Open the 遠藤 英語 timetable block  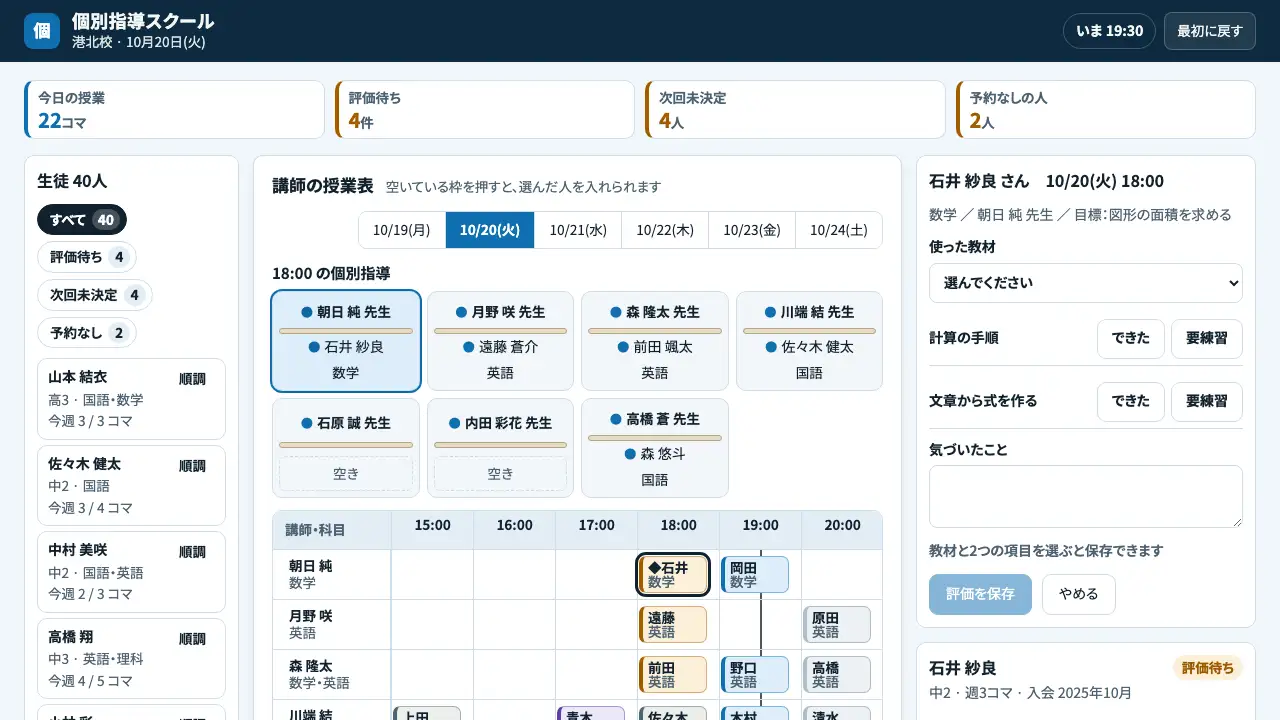click(x=673, y=625)
